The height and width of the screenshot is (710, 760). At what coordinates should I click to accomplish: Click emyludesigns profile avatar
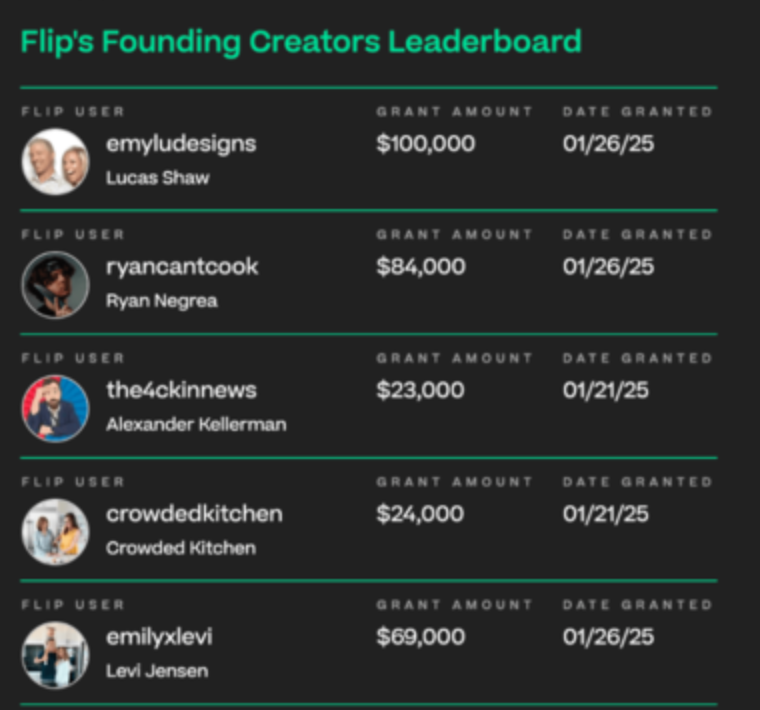(x=55, y=161)
